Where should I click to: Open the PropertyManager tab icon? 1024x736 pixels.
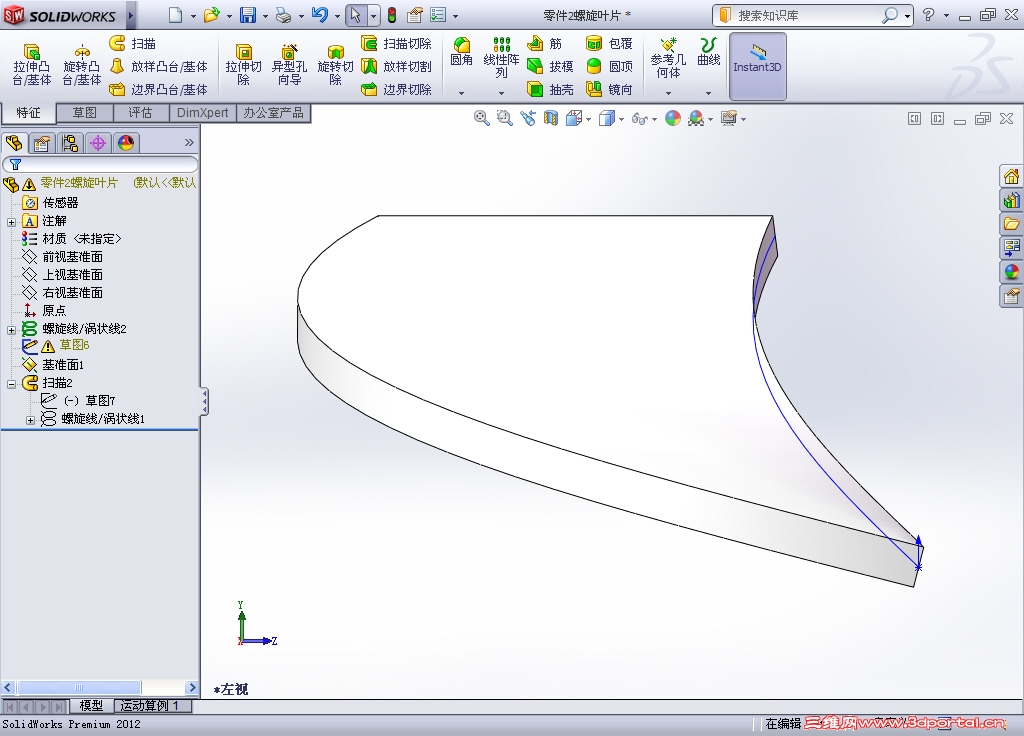coord(42,143)
